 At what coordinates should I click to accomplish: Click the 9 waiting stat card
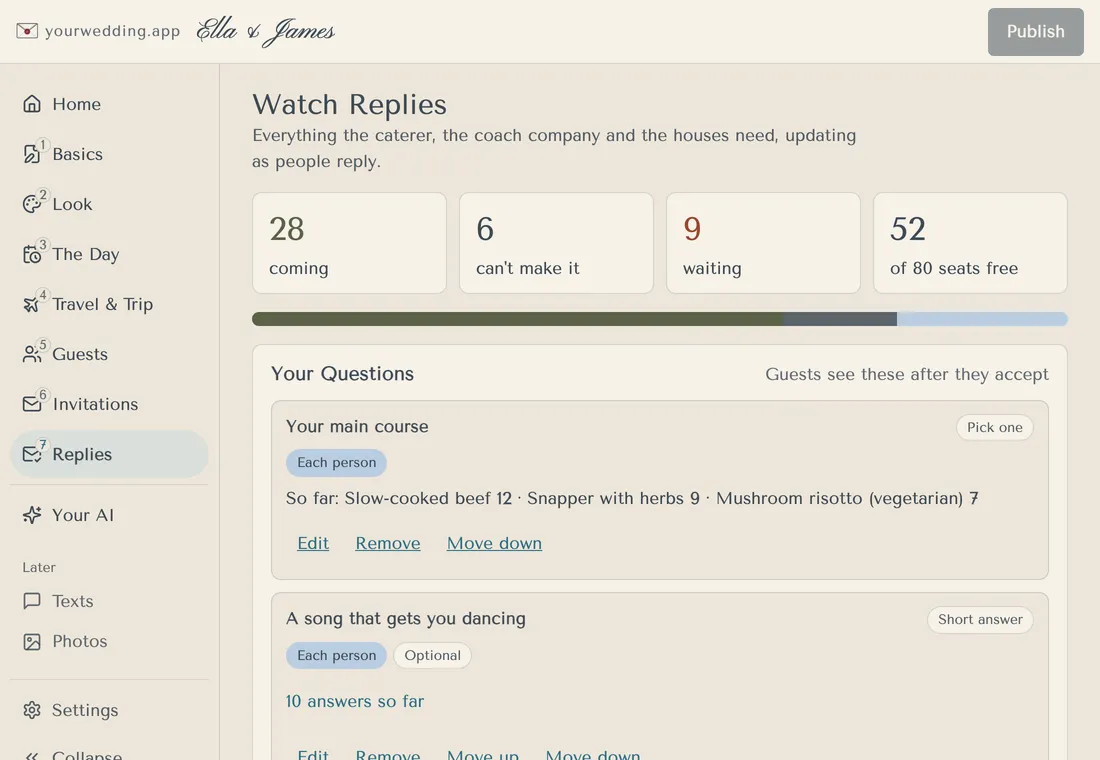click(763, 243)
